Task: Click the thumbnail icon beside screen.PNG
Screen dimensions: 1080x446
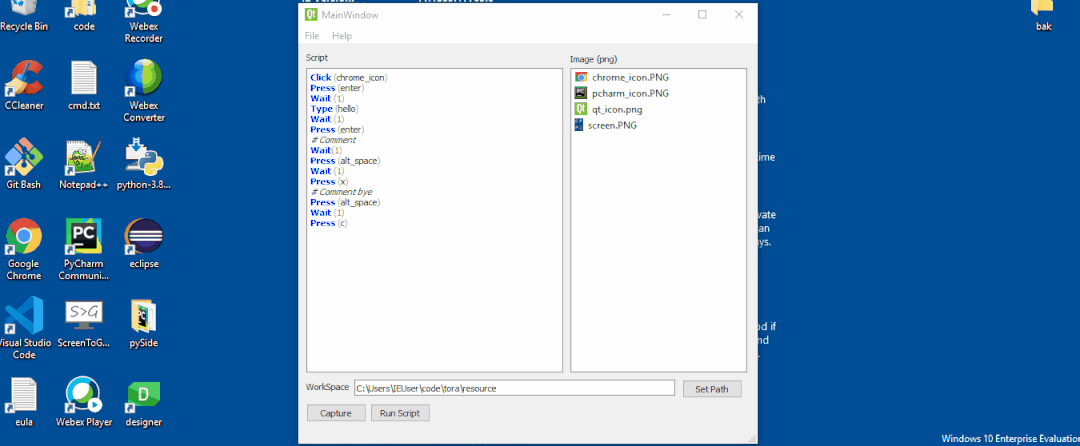Action: click(x=579, y=125)
